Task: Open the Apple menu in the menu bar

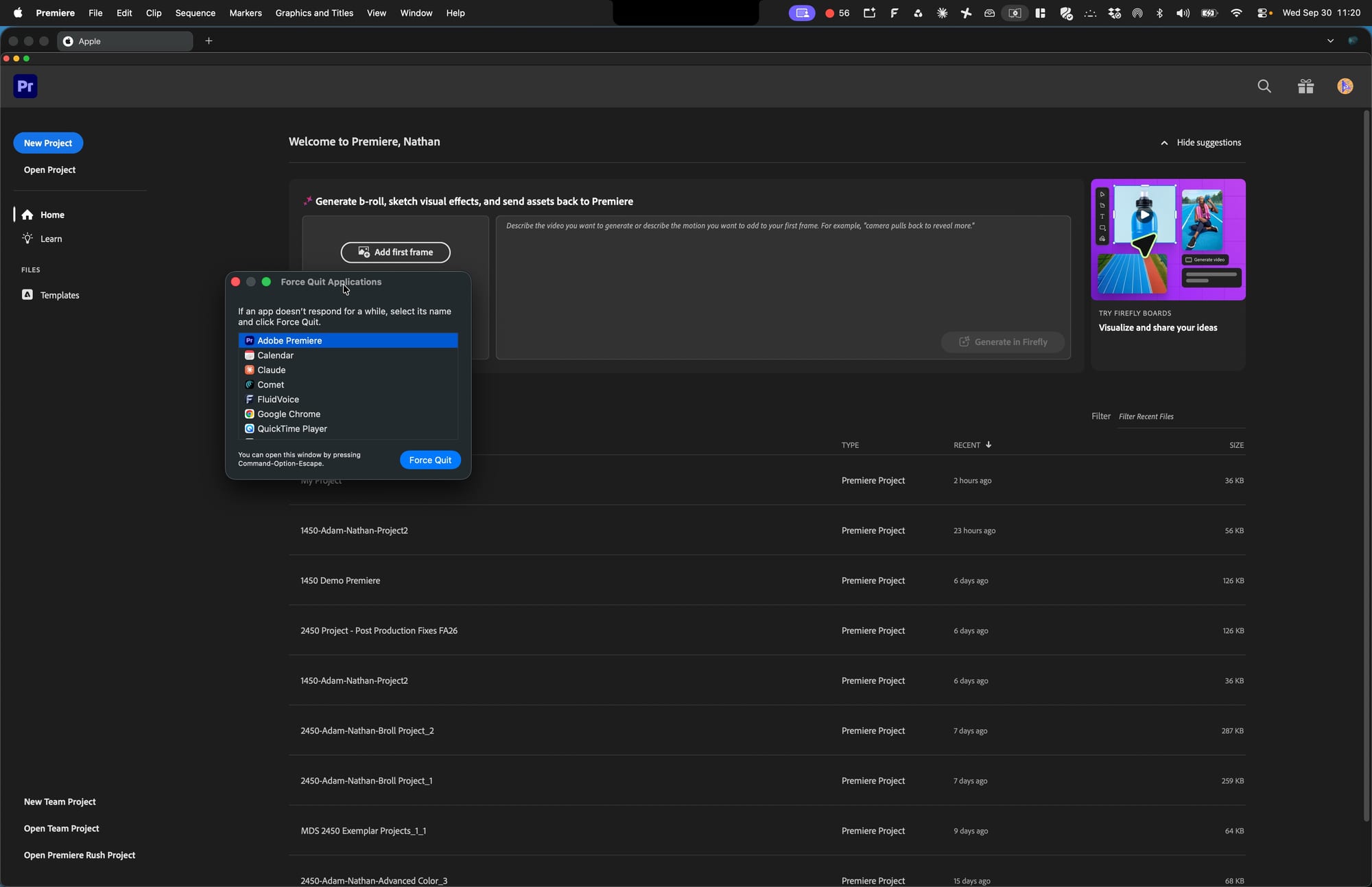Action: pyautogui.click(x=18, y=13)
